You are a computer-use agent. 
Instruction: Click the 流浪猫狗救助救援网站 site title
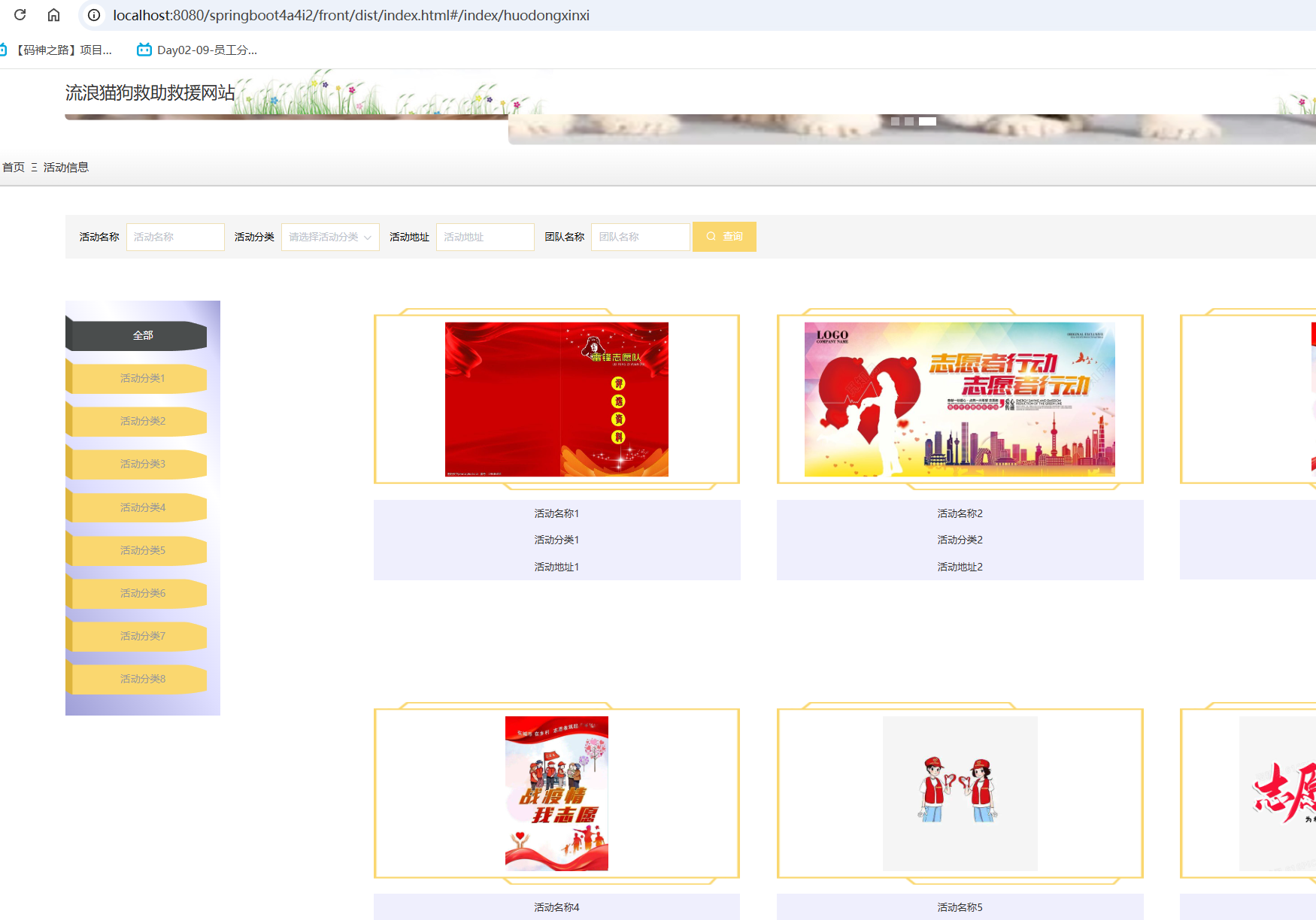[150, 92]
